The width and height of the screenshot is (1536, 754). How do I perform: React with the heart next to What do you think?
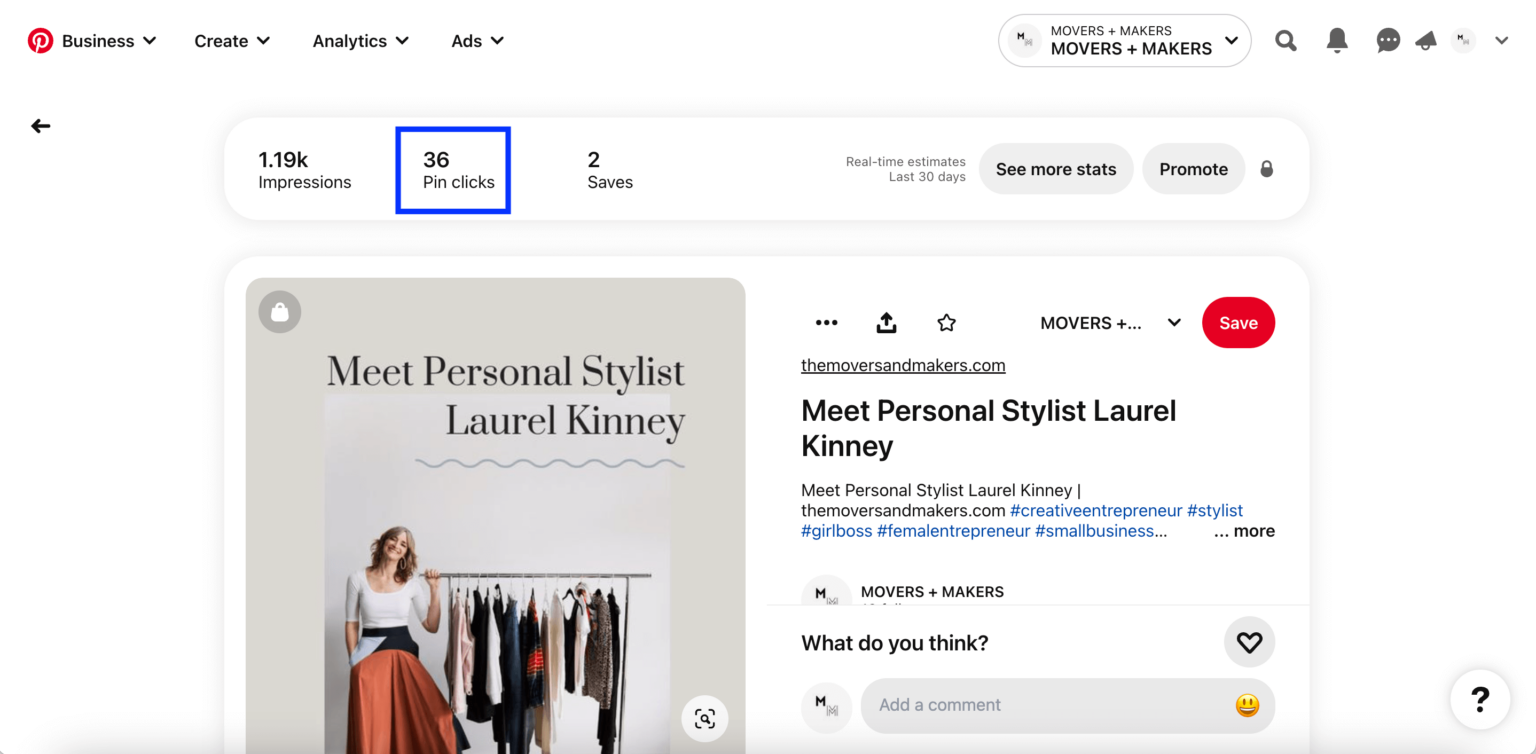coord(1249,642)
